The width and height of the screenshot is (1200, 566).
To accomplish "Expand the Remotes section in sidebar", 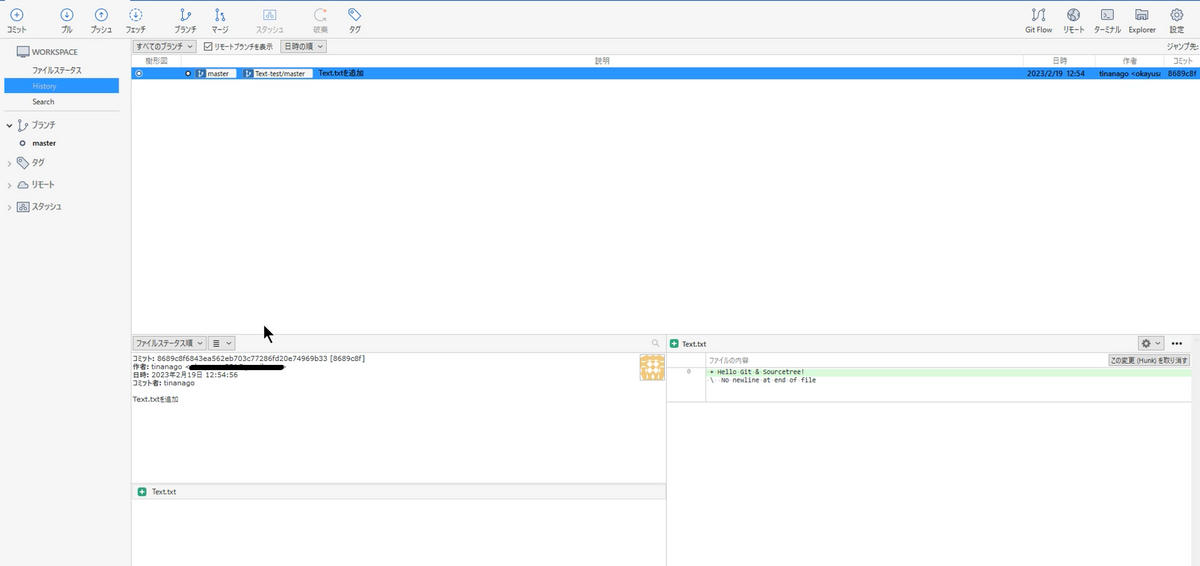I will pyautogui.click(x=10, y=185).
